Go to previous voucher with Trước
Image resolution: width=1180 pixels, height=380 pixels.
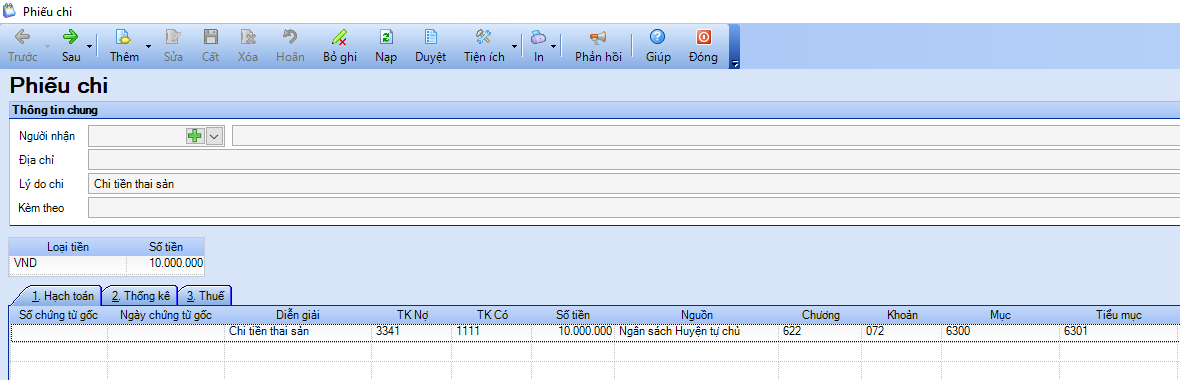23,46
